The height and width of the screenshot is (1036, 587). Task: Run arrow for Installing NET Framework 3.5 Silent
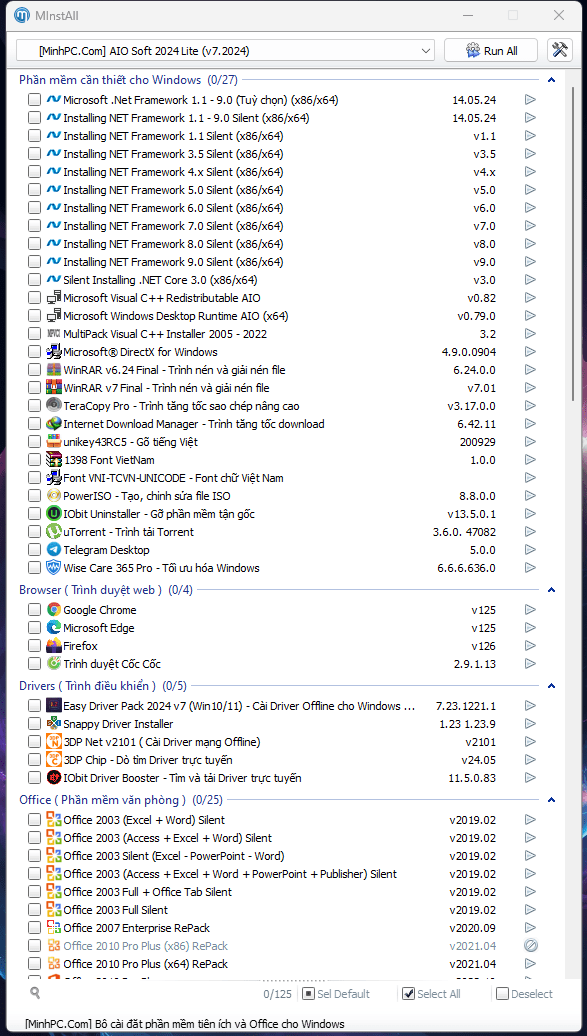click(530, 154)
